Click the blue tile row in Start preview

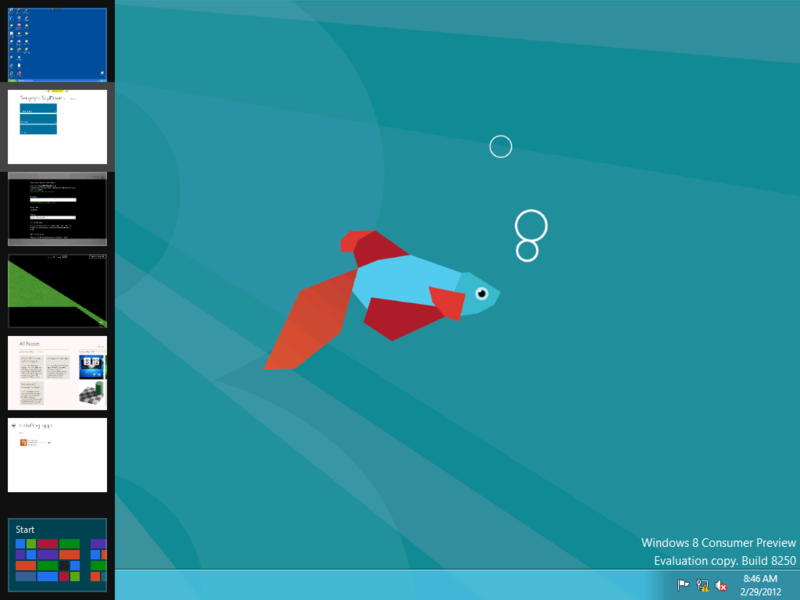[x=48, y=577]
